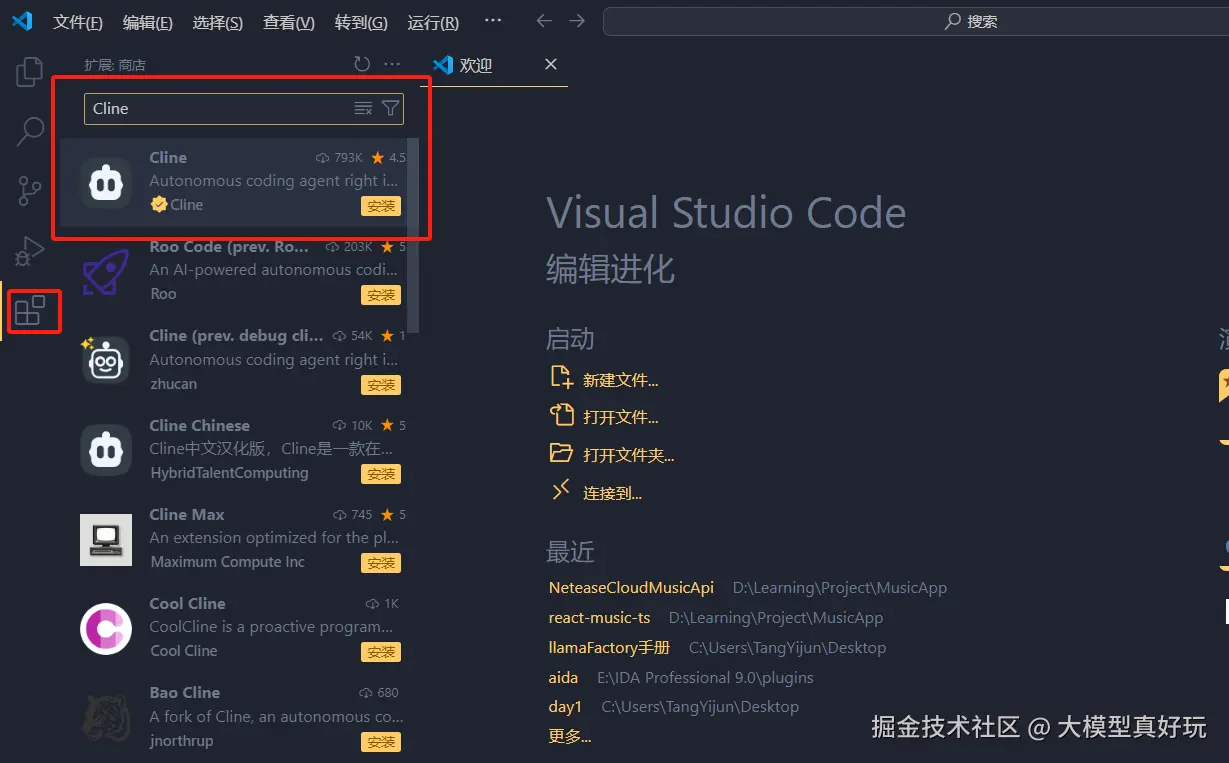Open the 运行(R) menu
This screenshot has height=763, width=1229.
pyautogui.click(x=433, y=22)
